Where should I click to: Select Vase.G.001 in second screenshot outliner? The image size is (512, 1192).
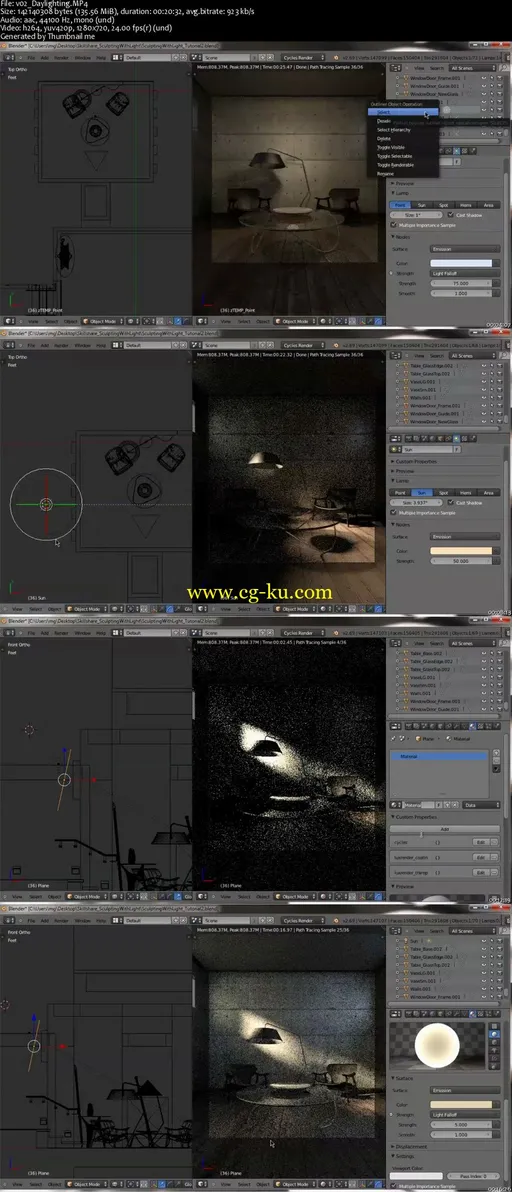tap(423, 382)
